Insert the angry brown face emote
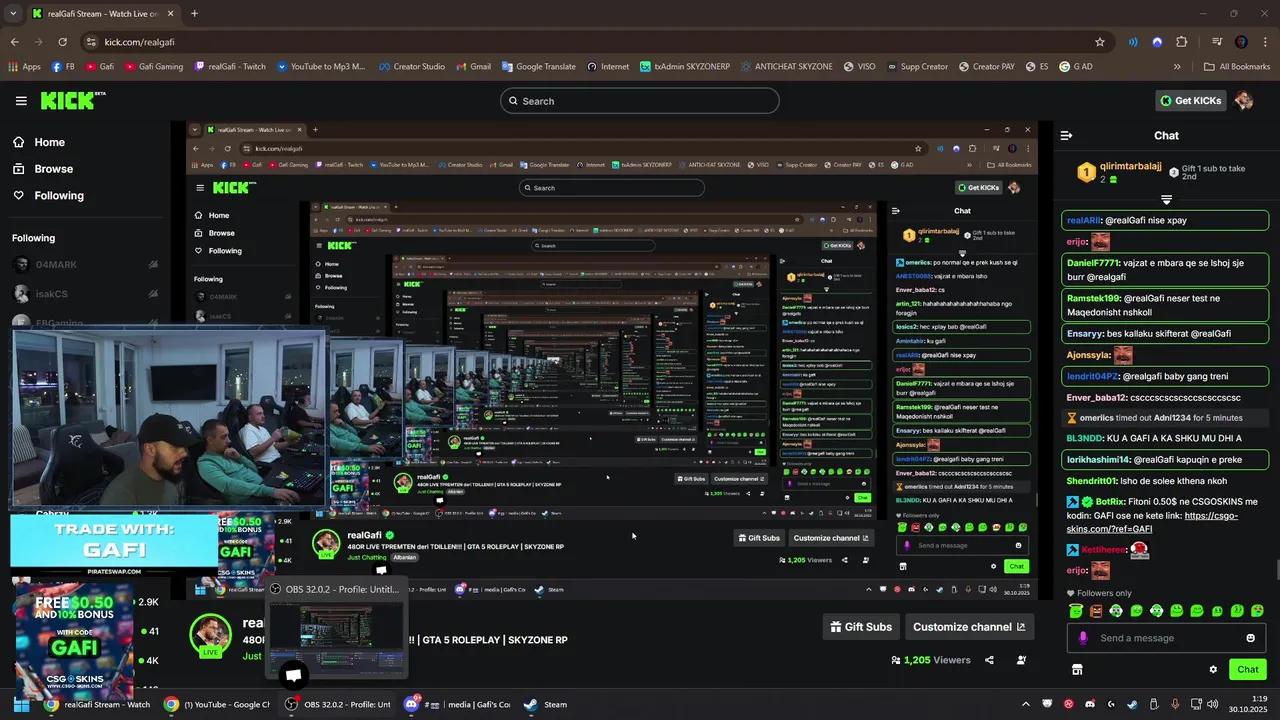This screenshot has height=720, width=1280. [x=1096, y=611]
